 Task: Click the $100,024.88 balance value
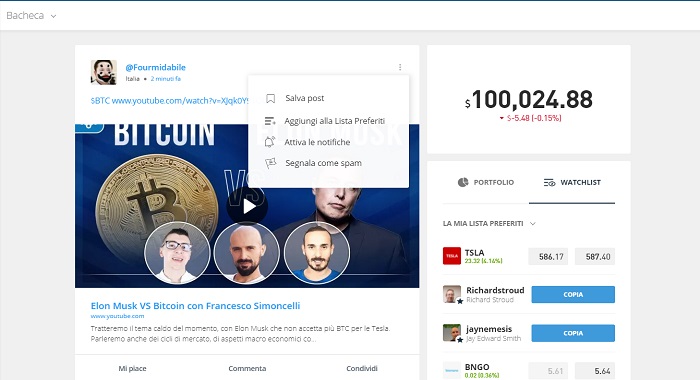tap(529, 99)
